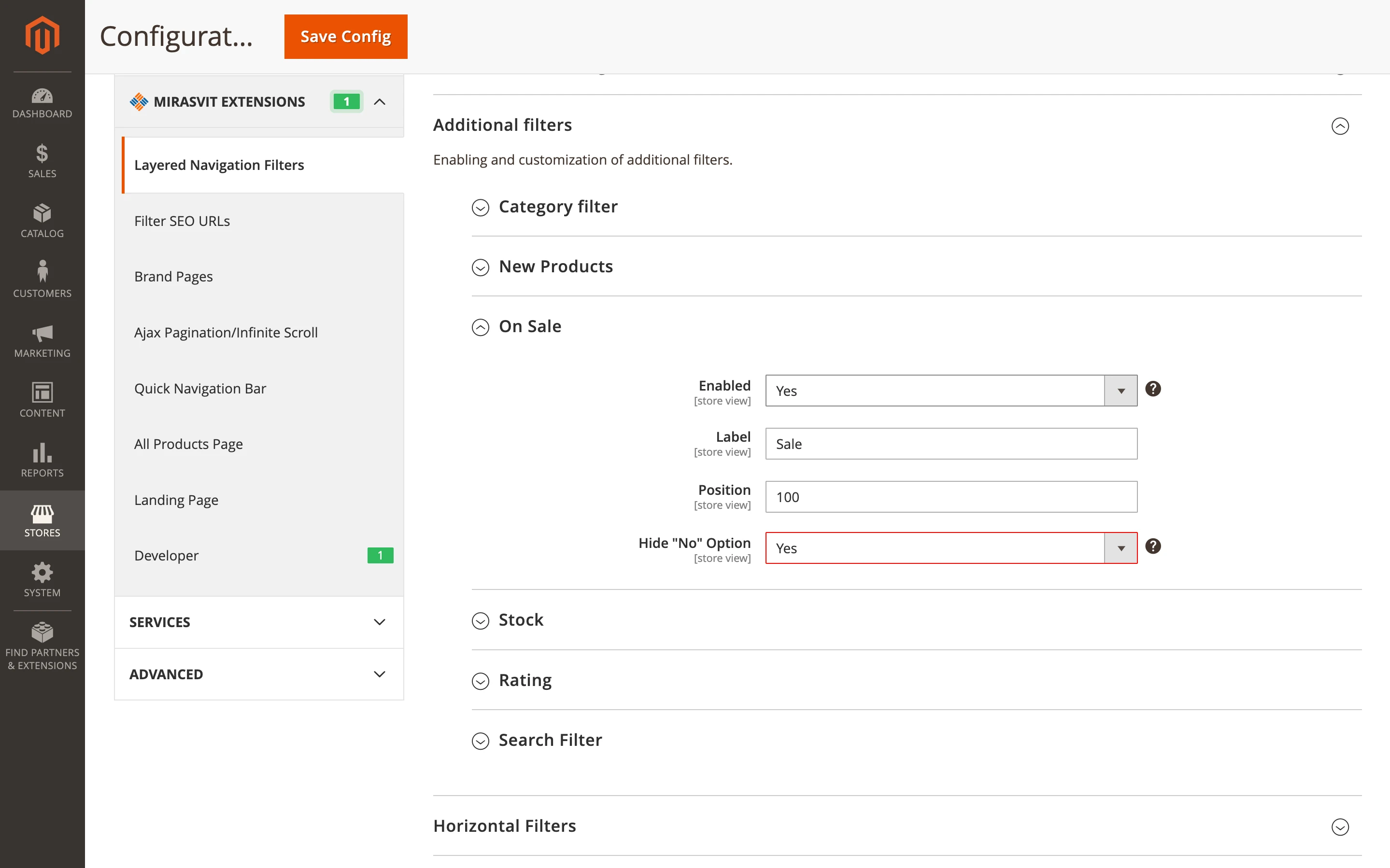Screen dimensions: 1390x868
Task: Expand the Stock filter section
Action: tap(481, 620)
